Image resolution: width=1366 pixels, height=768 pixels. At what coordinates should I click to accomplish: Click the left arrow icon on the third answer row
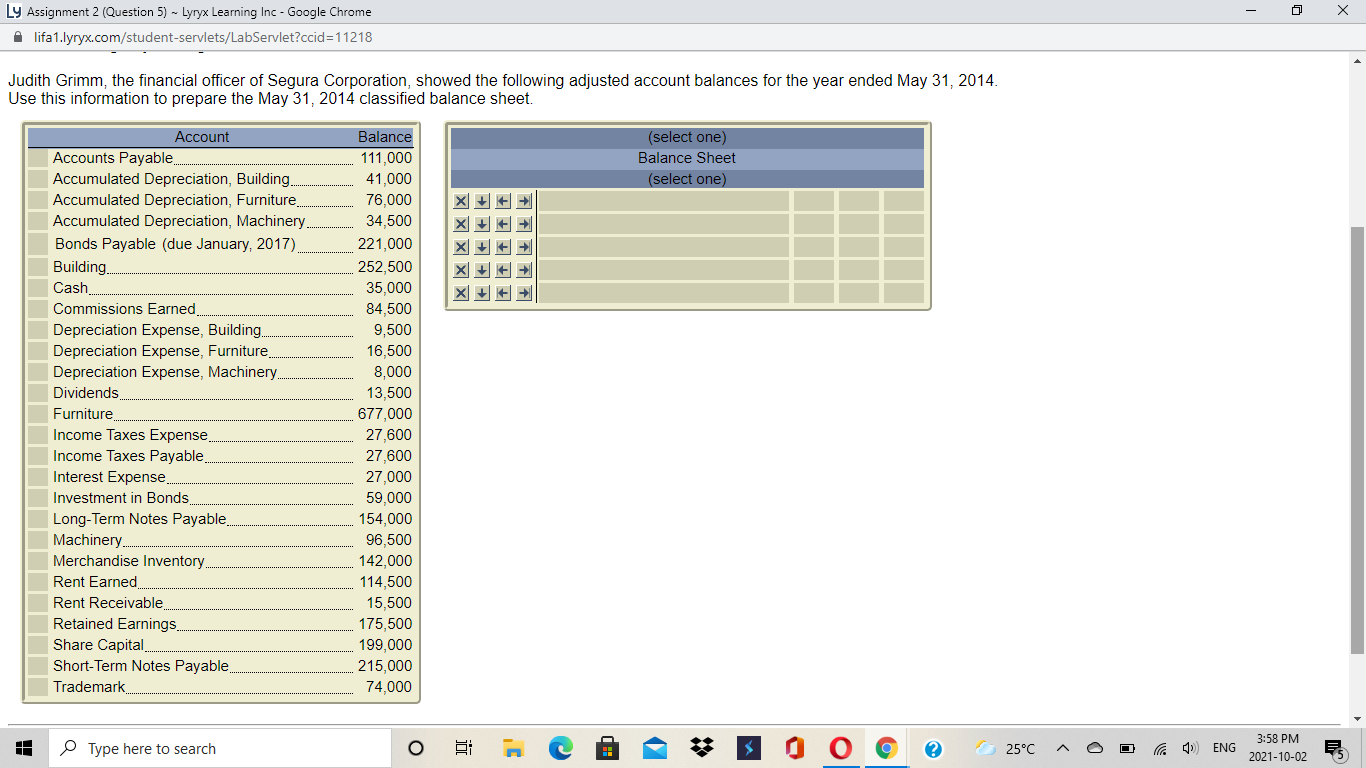502,246
